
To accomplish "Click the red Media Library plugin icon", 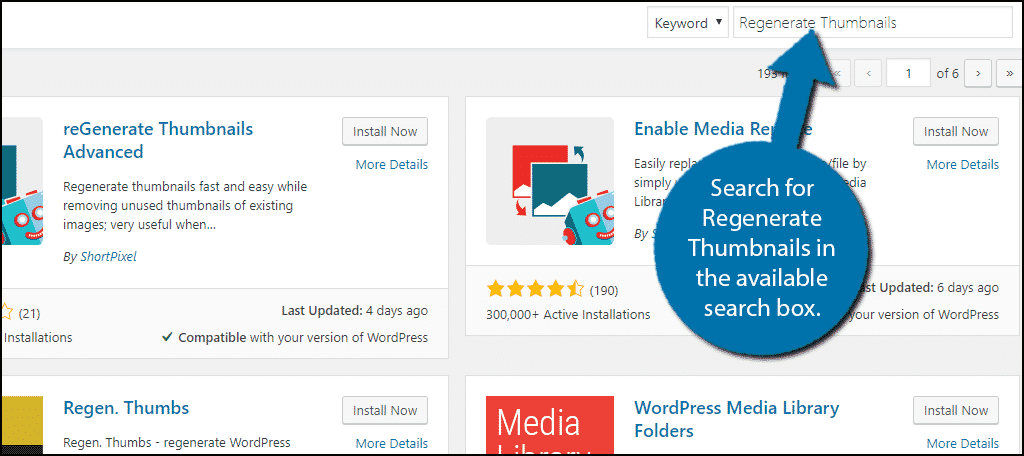I will [x=550, y=425].
